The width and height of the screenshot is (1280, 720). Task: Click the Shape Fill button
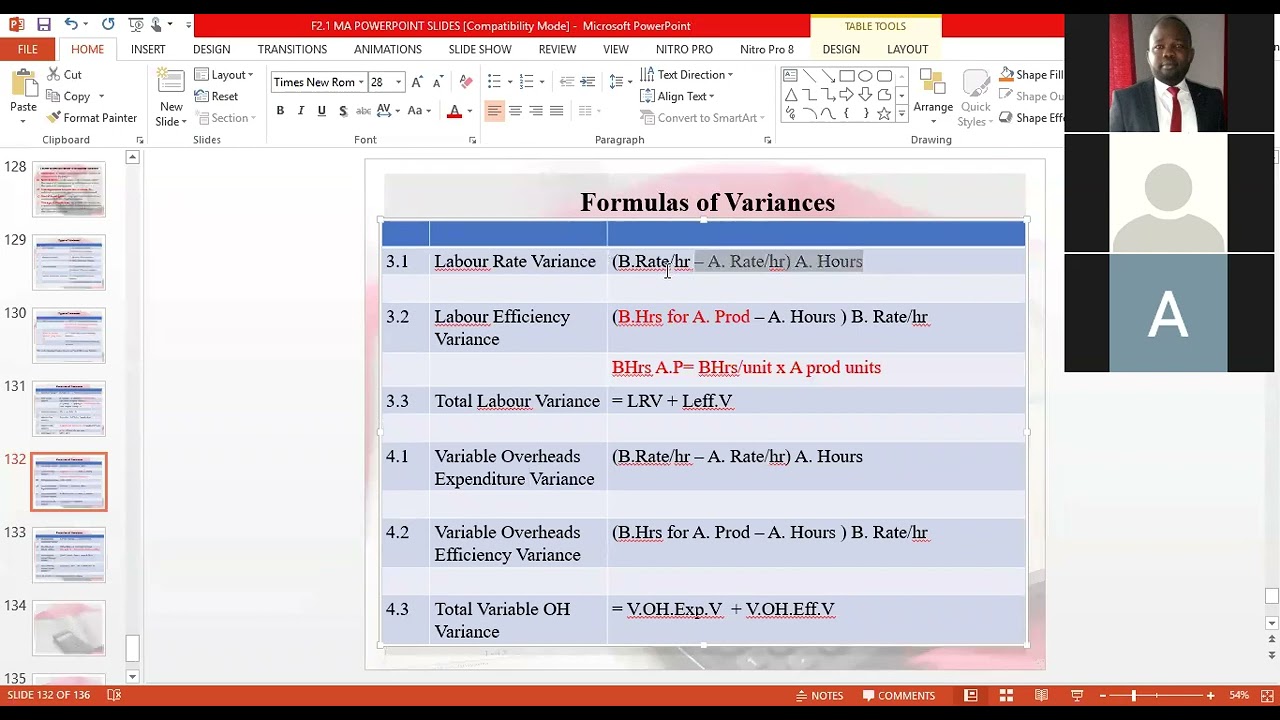point(1030,75)
